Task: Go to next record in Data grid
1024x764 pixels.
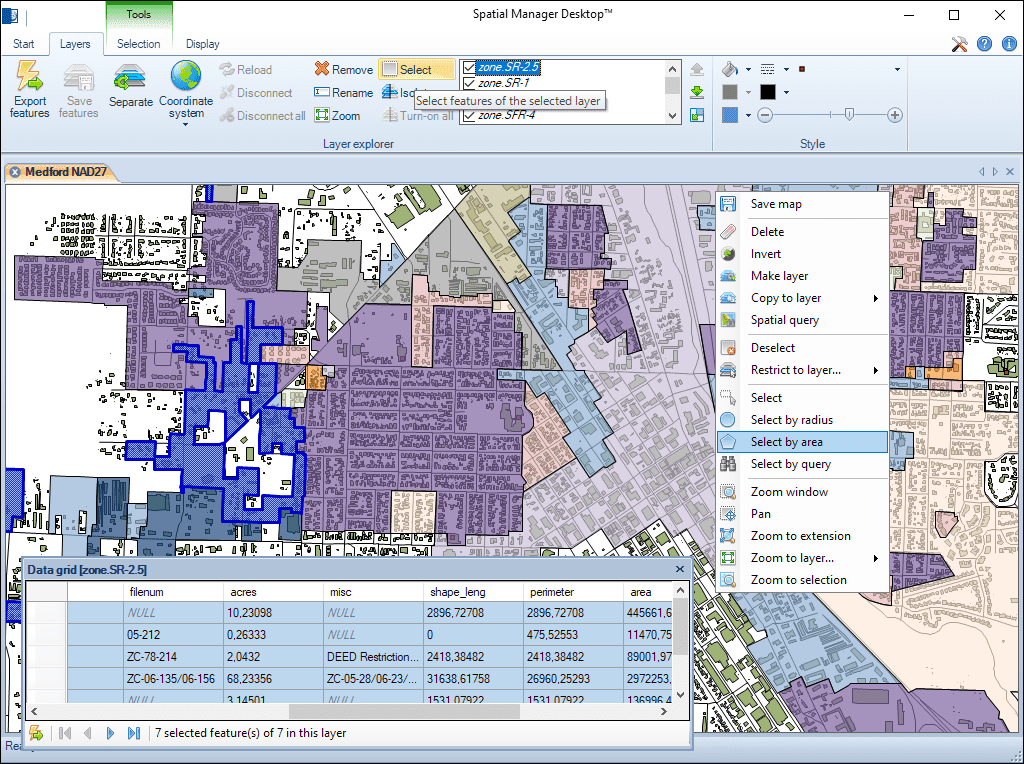Action: click(x=110, y=733)
